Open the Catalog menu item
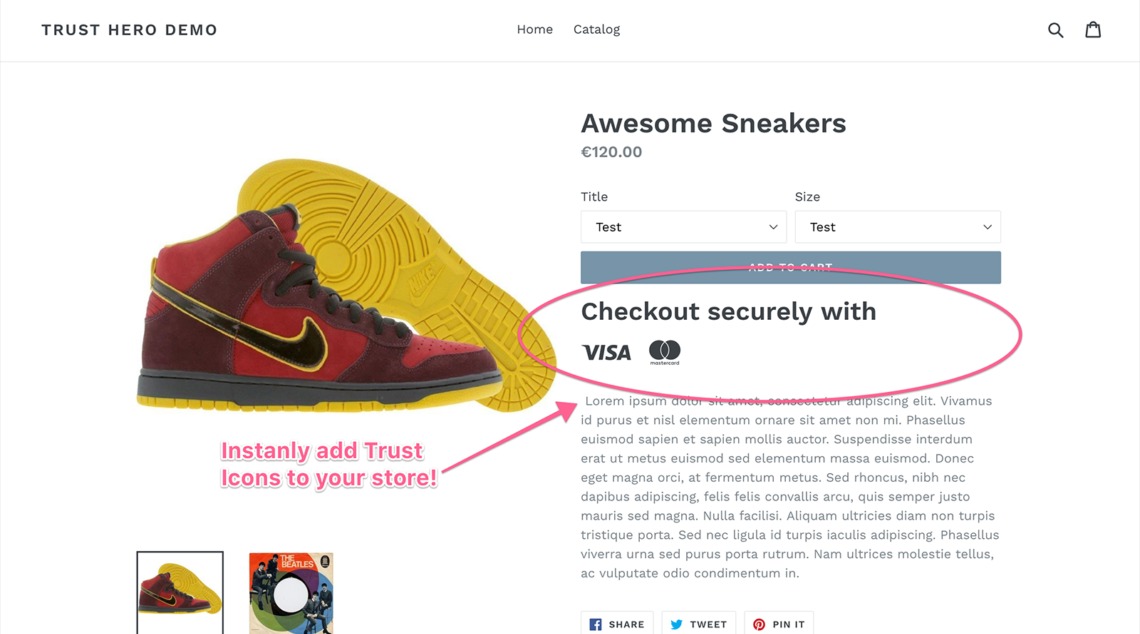 596,30
